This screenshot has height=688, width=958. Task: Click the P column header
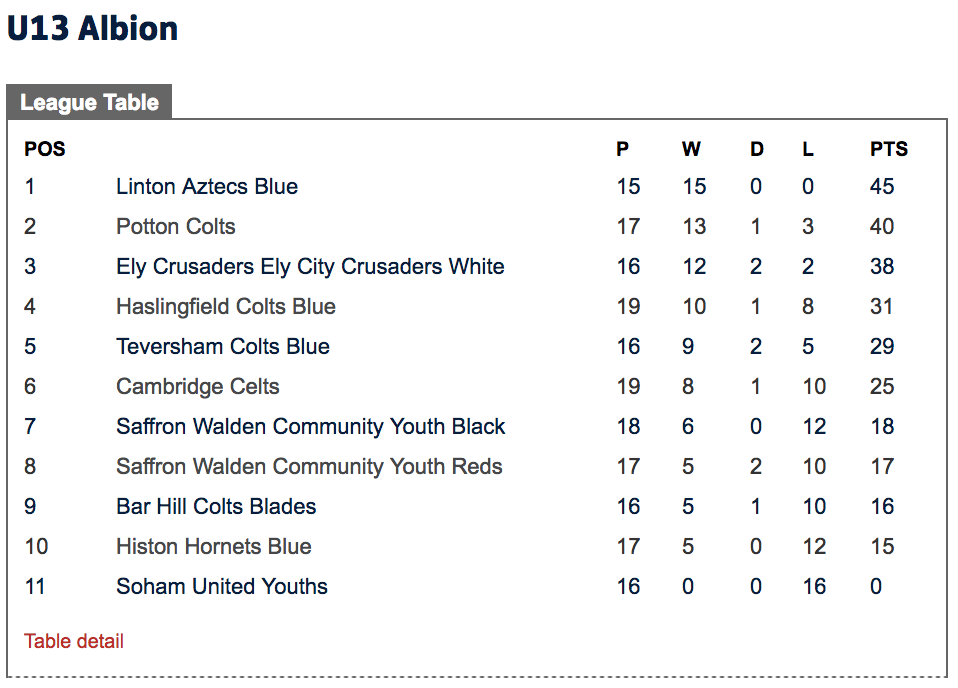(x=623, y=149)
